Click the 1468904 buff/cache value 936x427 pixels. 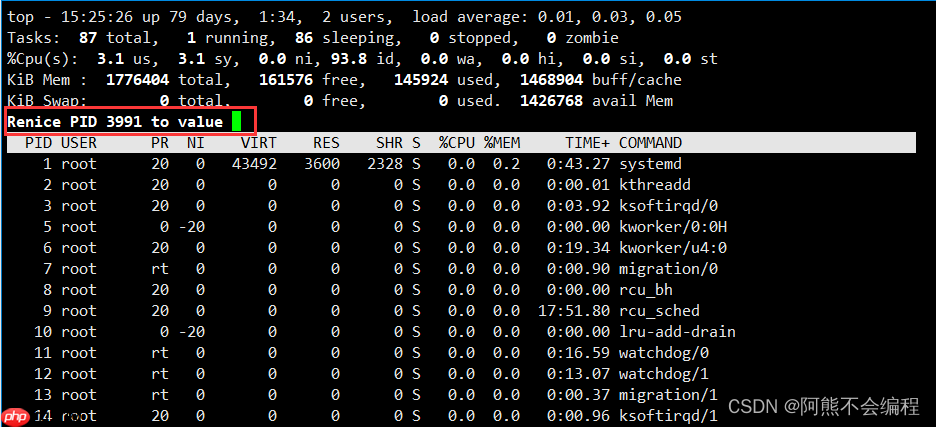[x=551, y=80]
